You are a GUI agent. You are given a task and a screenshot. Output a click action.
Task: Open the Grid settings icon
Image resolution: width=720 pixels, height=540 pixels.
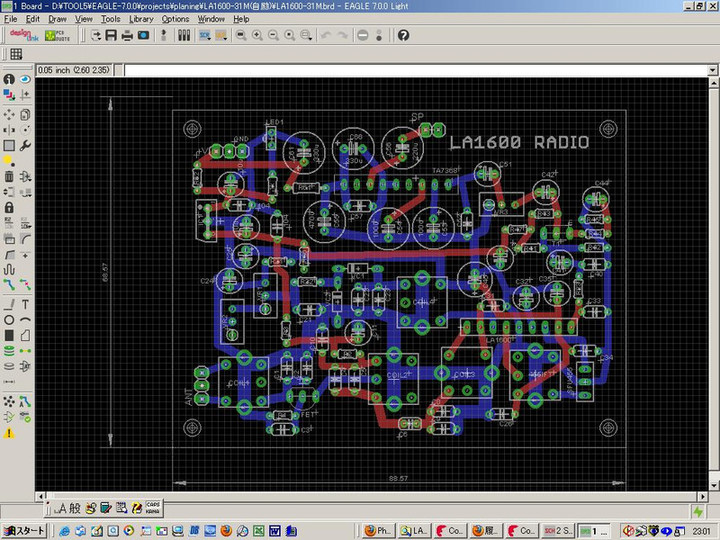[16, 54]
